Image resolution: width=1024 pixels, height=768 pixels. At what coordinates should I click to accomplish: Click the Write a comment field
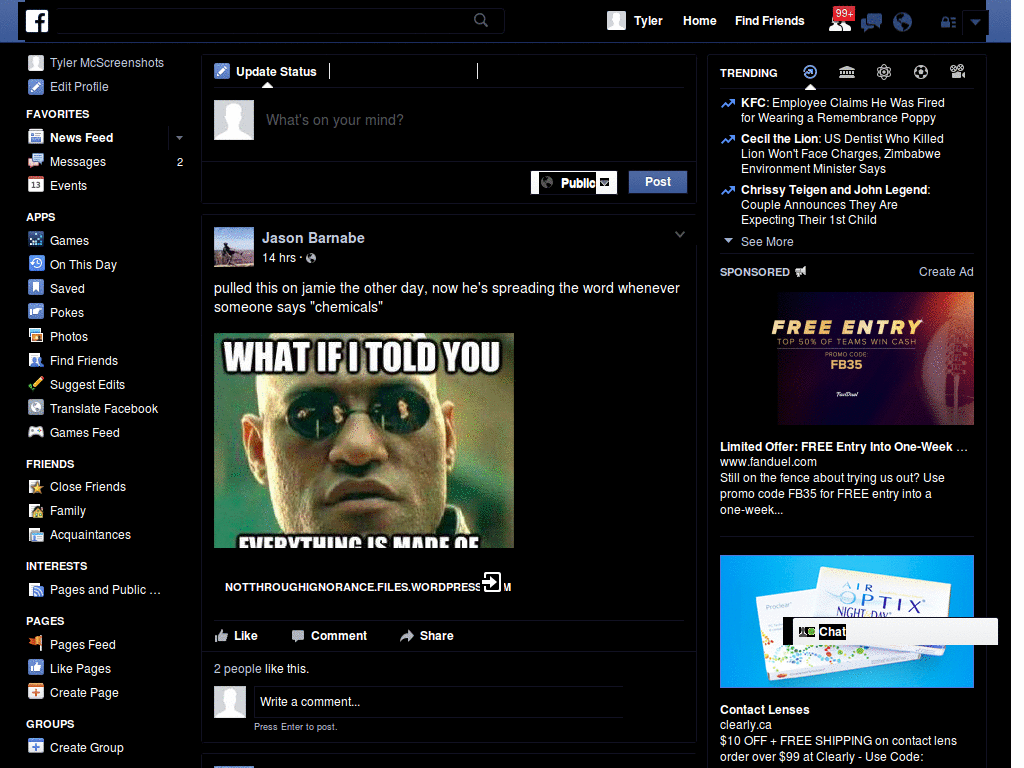point(438,702)
